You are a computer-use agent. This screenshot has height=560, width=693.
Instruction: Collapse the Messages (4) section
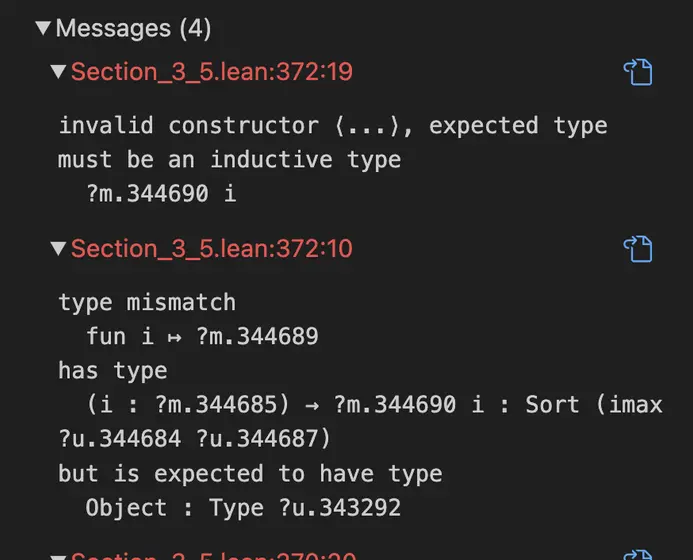tap(43, 29)
